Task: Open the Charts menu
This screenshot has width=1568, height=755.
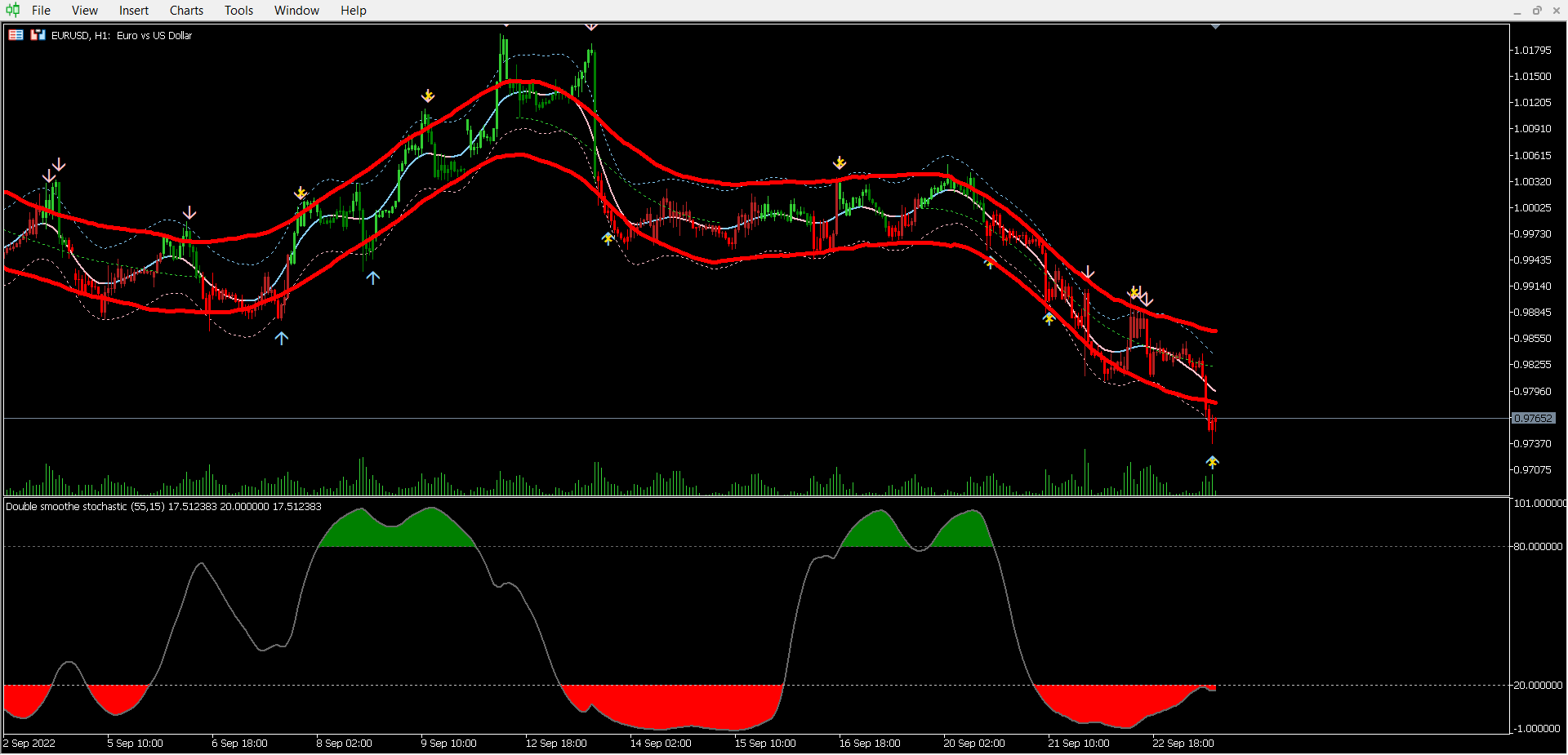Action: tap(186, 11)
